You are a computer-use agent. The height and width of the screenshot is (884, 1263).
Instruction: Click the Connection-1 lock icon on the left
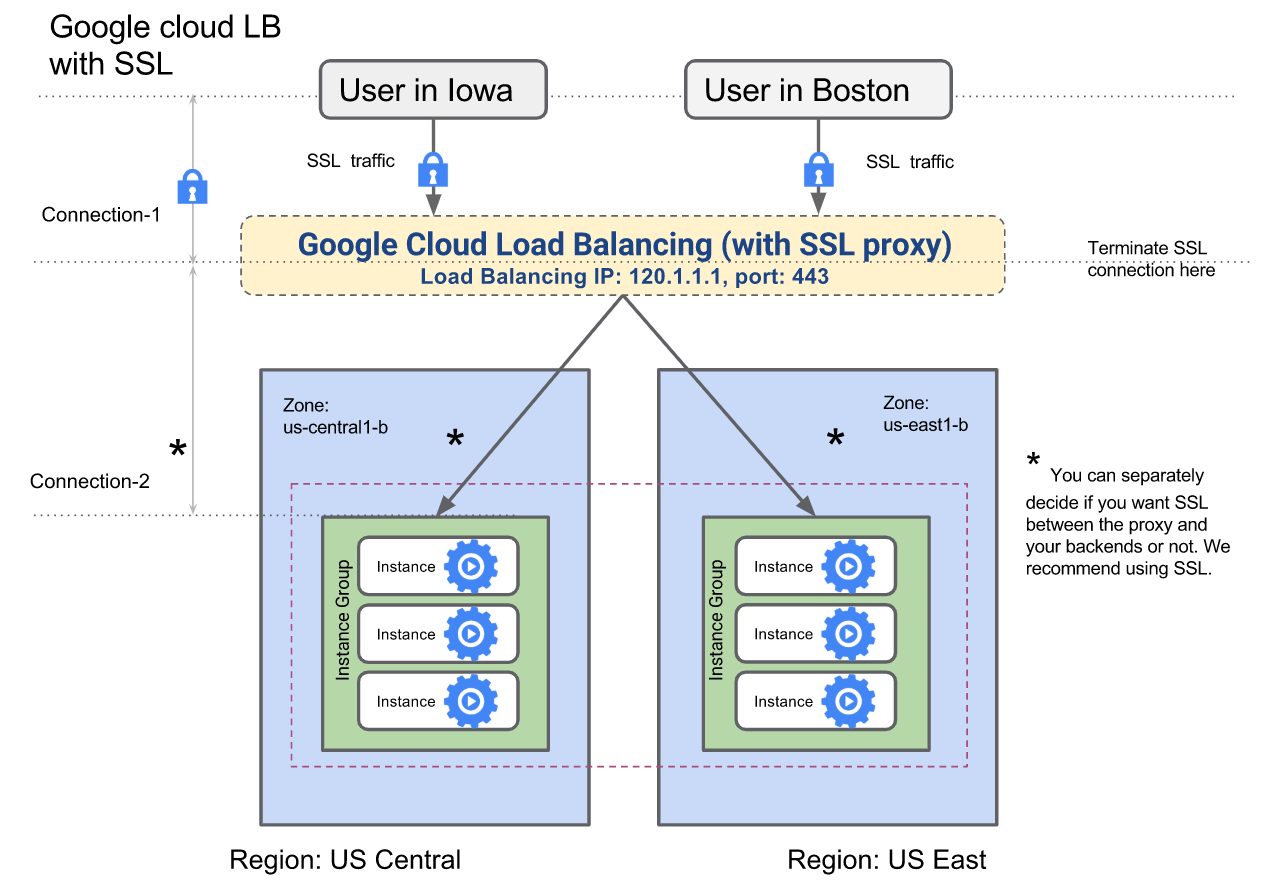(190, 186)
